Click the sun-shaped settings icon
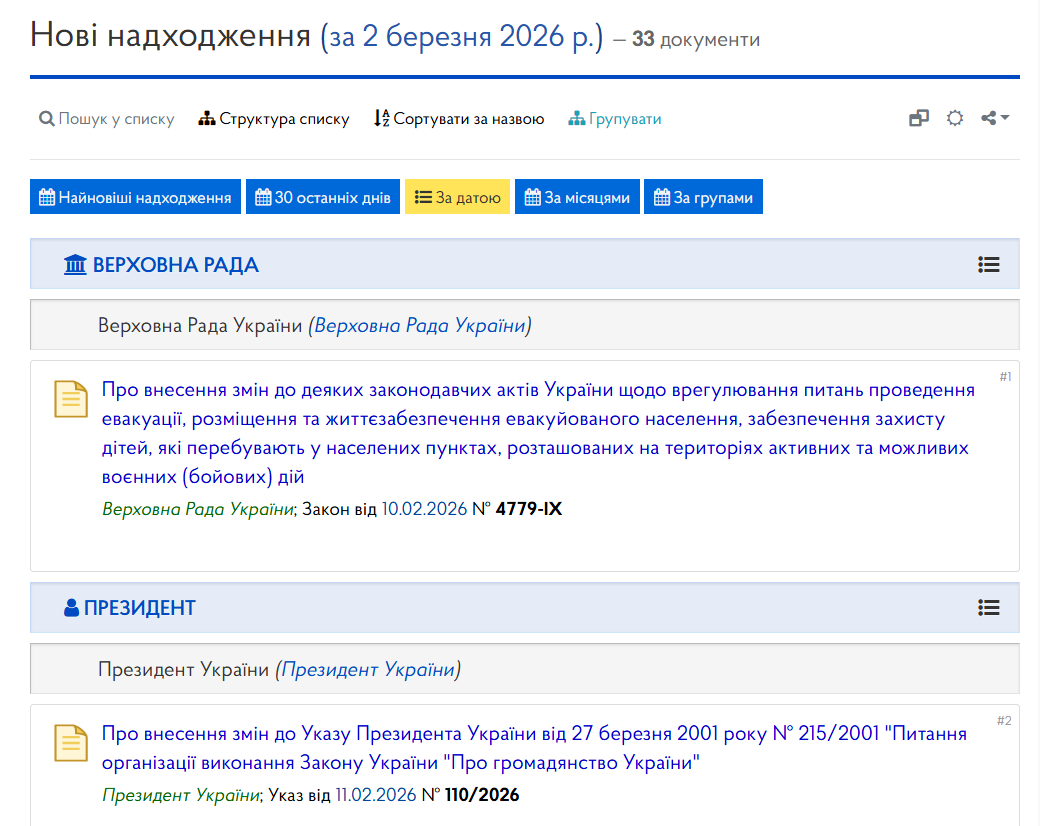Image resolution: width=1040 pixels, height=826 pixels. tap(955, 118)
